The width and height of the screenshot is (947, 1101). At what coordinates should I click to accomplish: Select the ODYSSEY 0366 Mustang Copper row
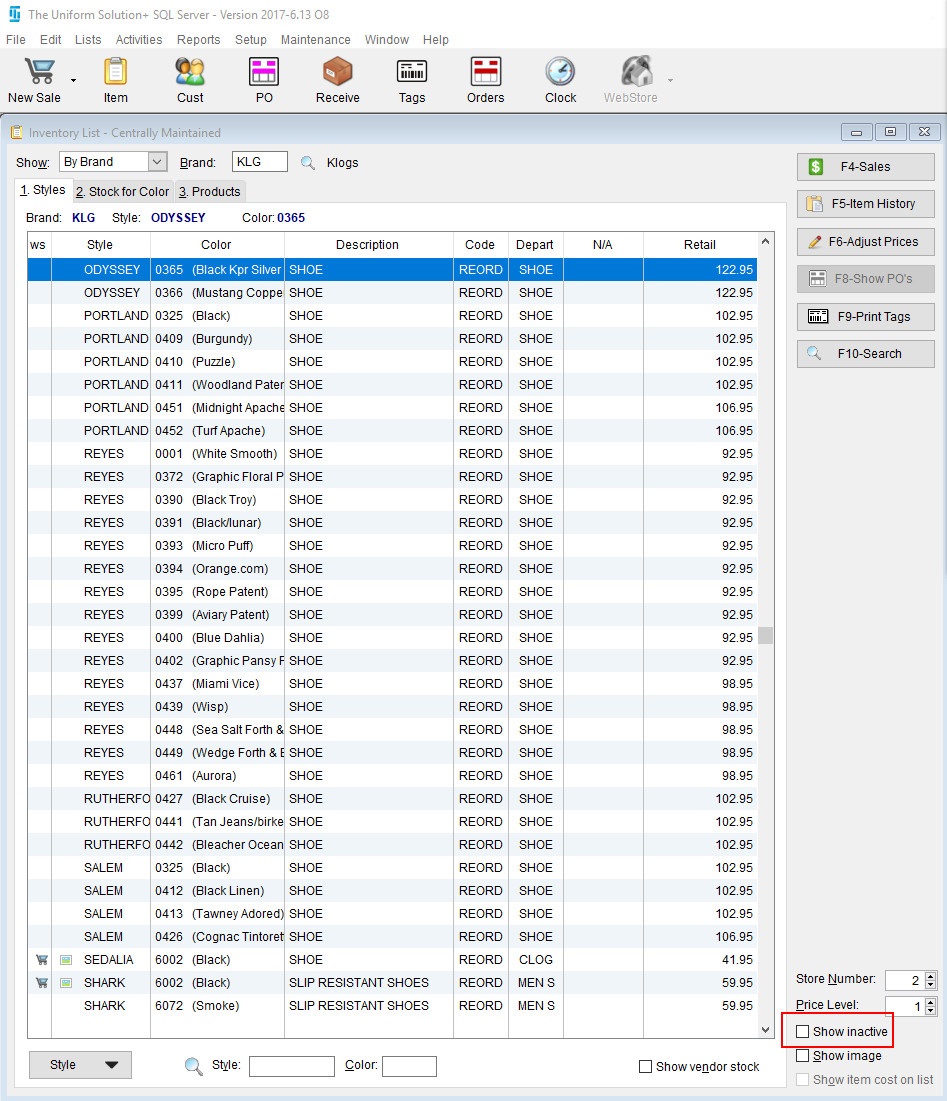(x=392, y=293)
